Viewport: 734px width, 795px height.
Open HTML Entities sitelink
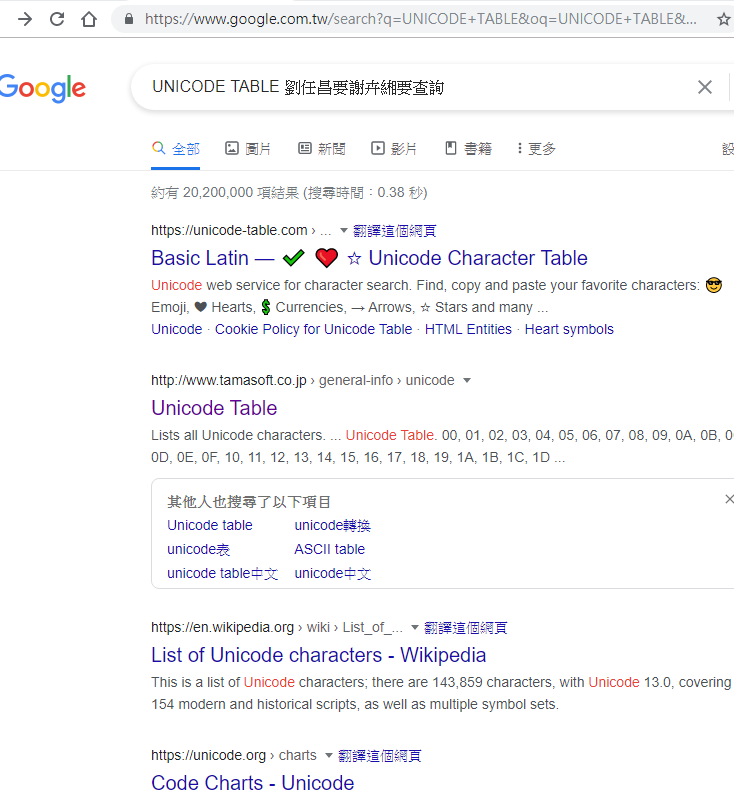(468, 330)
